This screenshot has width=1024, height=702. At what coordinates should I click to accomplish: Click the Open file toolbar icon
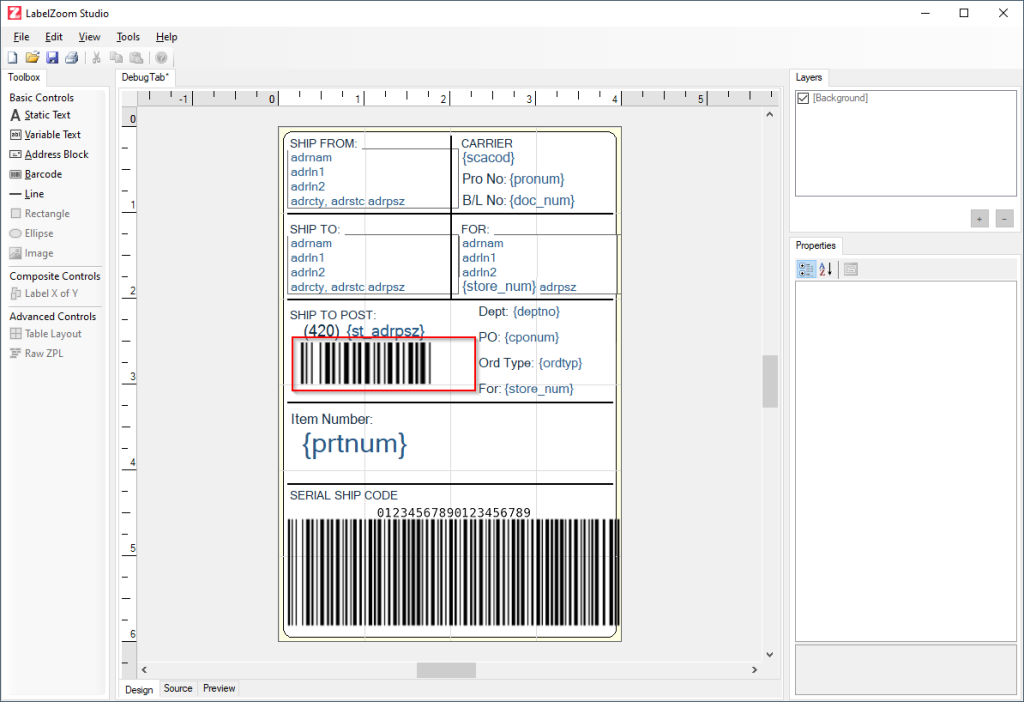pos(32,57)
